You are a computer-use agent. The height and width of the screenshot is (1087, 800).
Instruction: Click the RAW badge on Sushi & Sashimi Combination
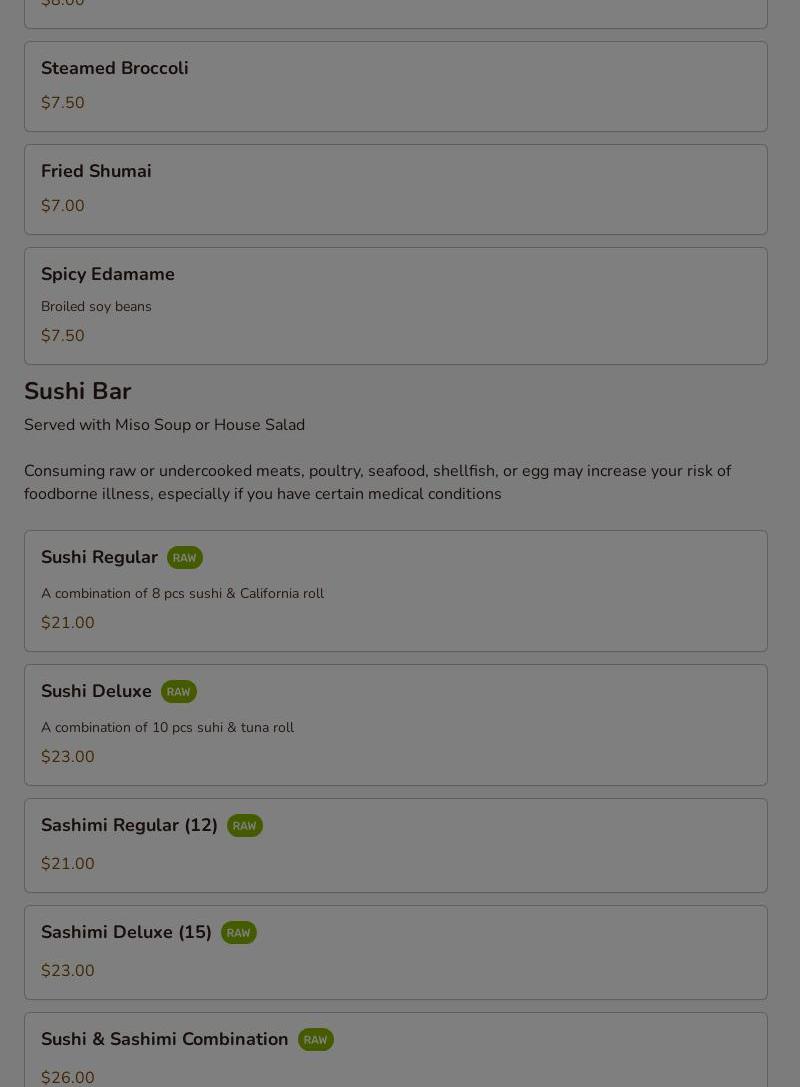point(315,1040)
